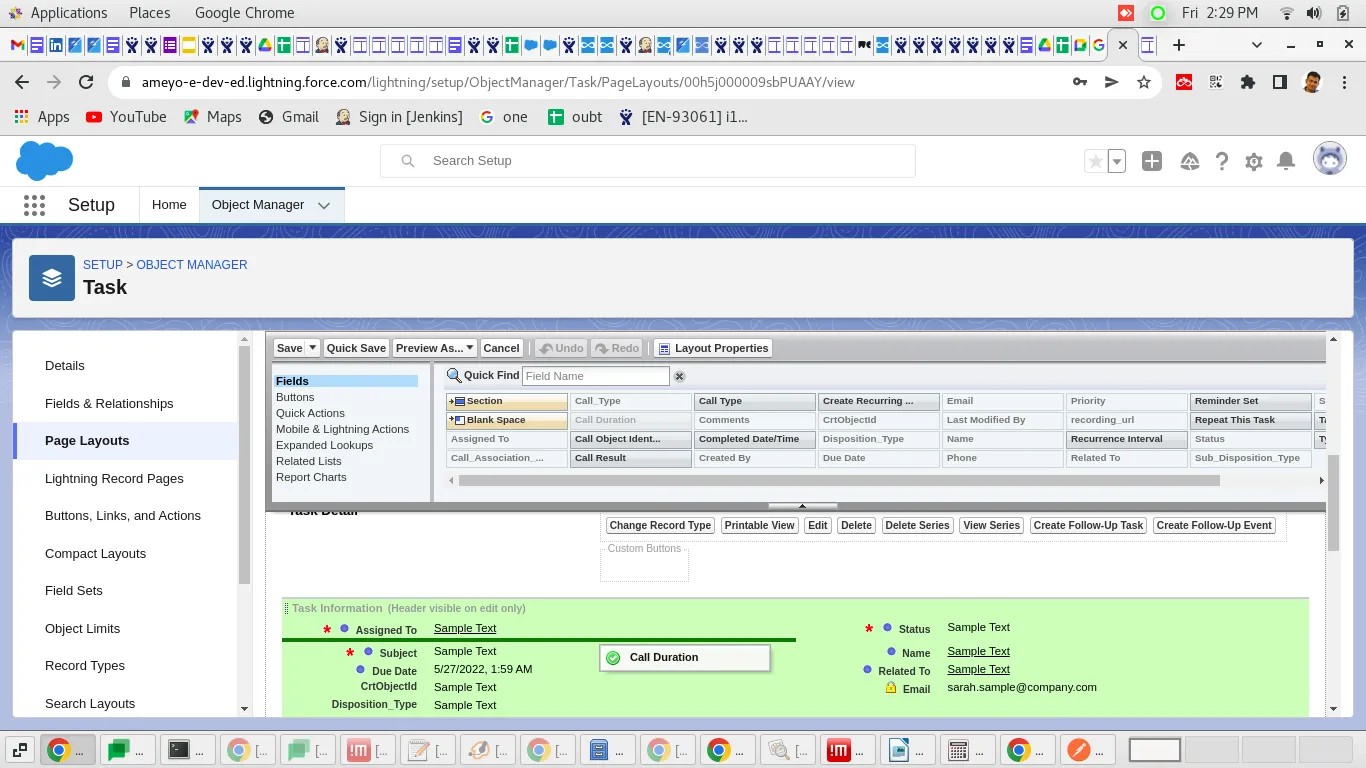Screen dimensions: 1366x768
Task: Open the user avatar profile menu
Action: pos(1330,159)
